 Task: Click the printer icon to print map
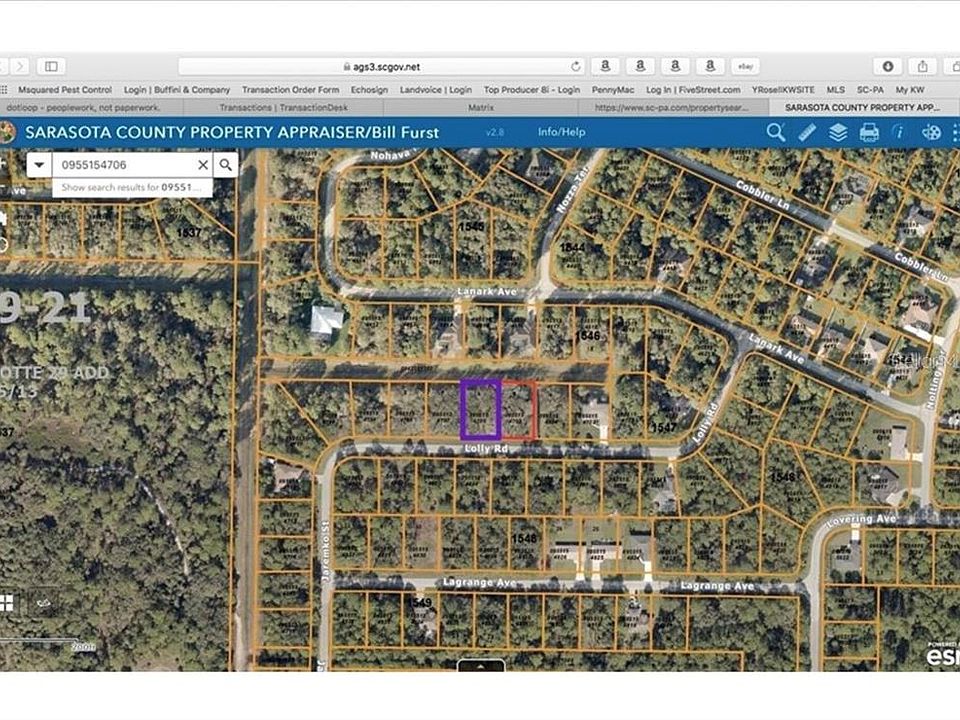869,132
